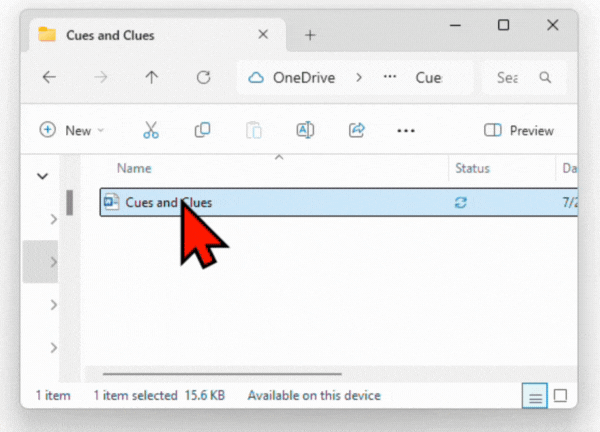Sort by the Name column header

pos(135,169)
